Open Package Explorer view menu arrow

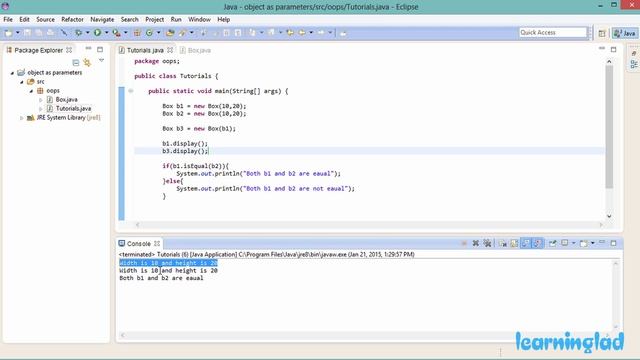101,61
